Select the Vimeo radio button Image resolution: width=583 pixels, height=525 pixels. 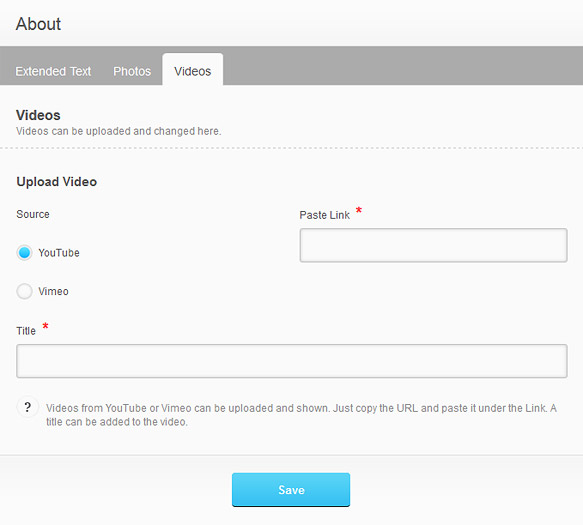(25, 291)
